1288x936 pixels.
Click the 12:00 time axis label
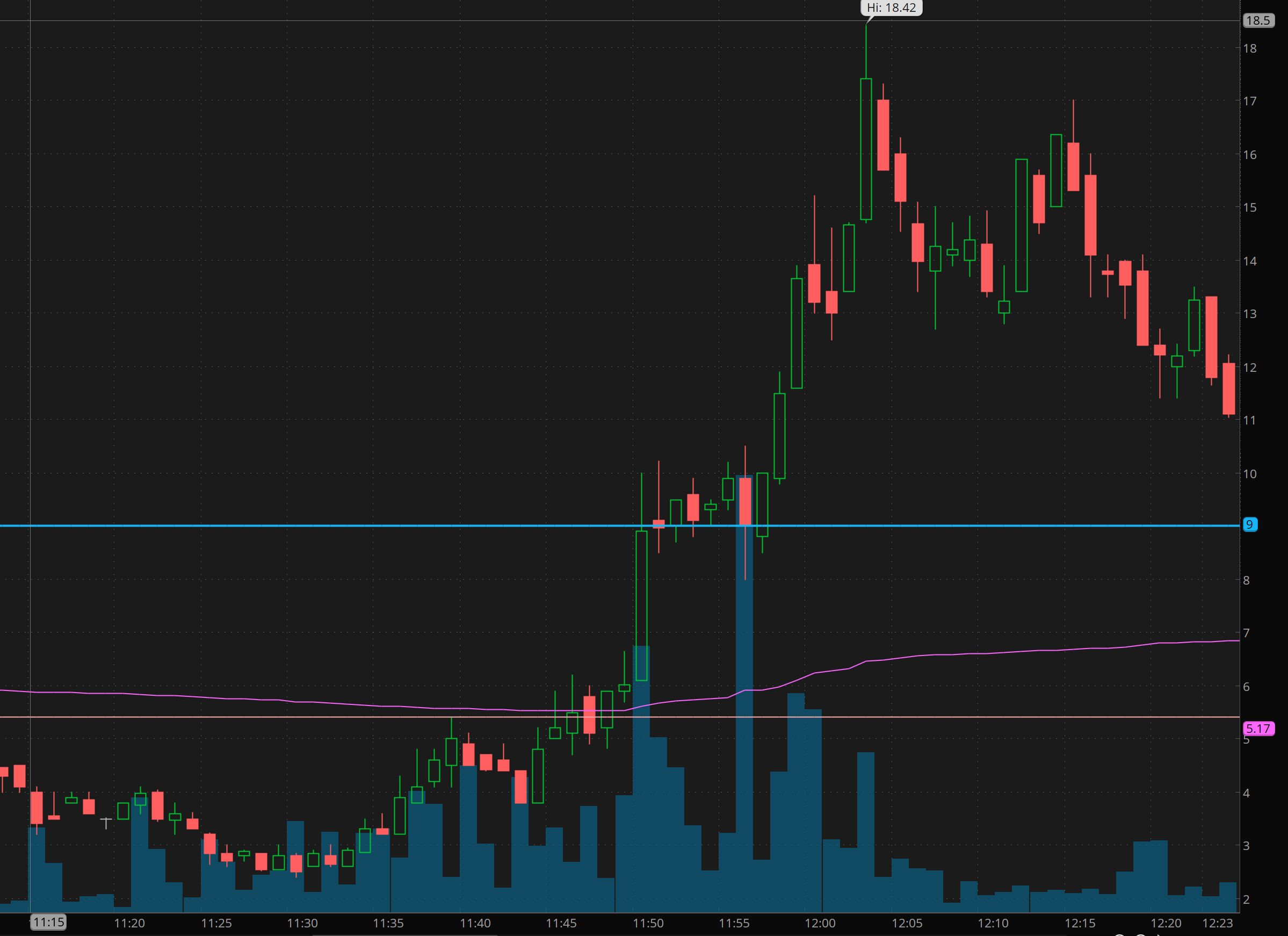(820, 923)
